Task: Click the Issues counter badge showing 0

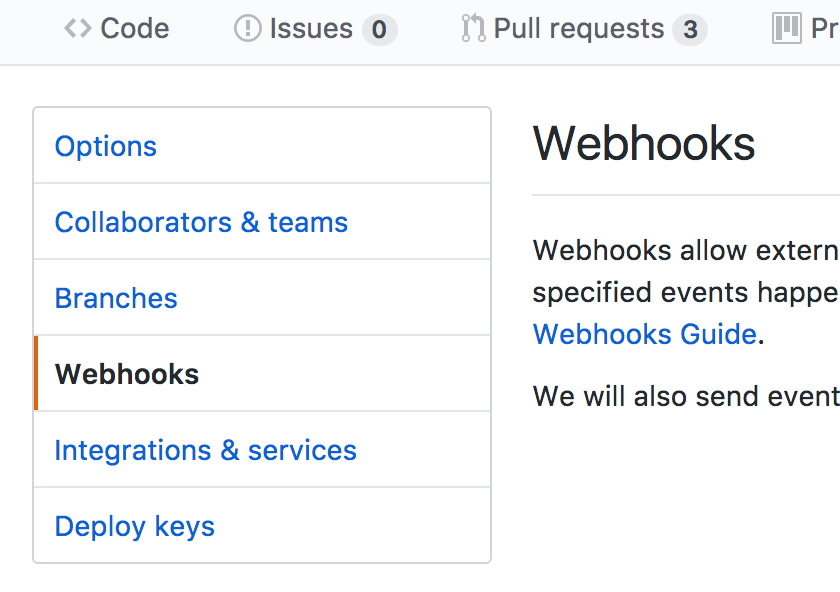Action: 379,30
